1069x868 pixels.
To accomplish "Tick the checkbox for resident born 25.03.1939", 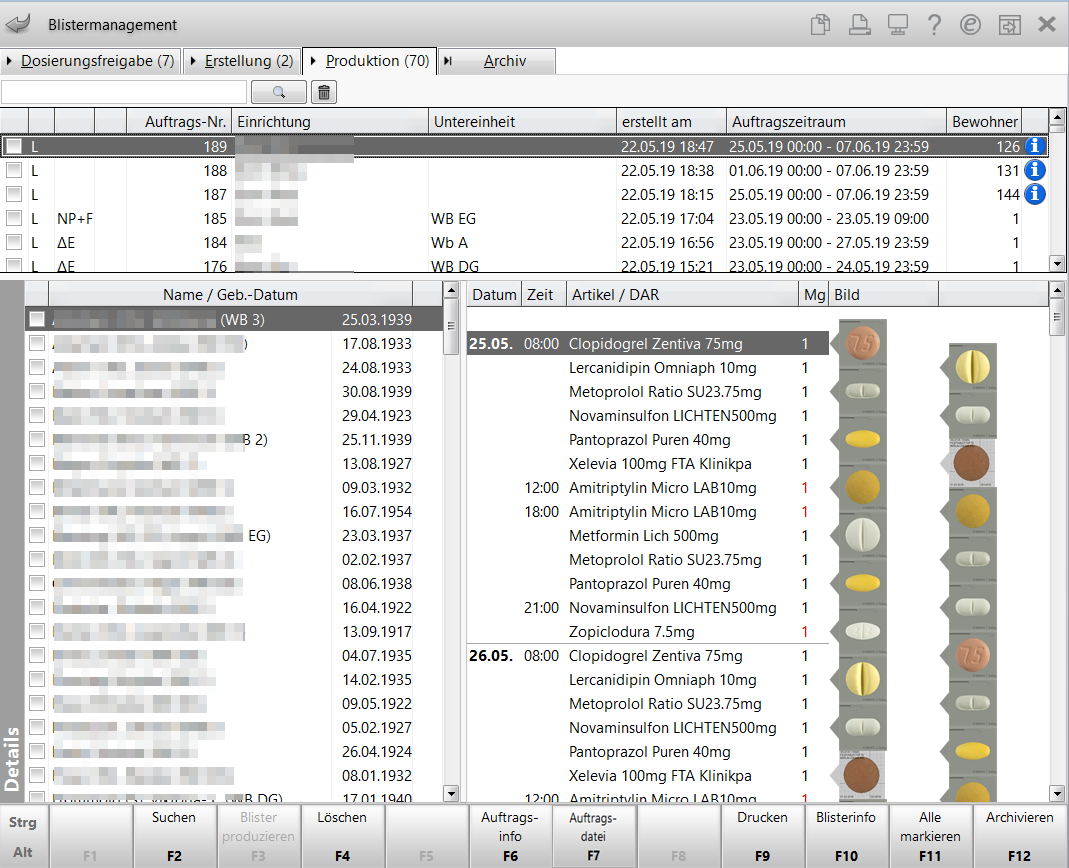I will click(37, 319).
